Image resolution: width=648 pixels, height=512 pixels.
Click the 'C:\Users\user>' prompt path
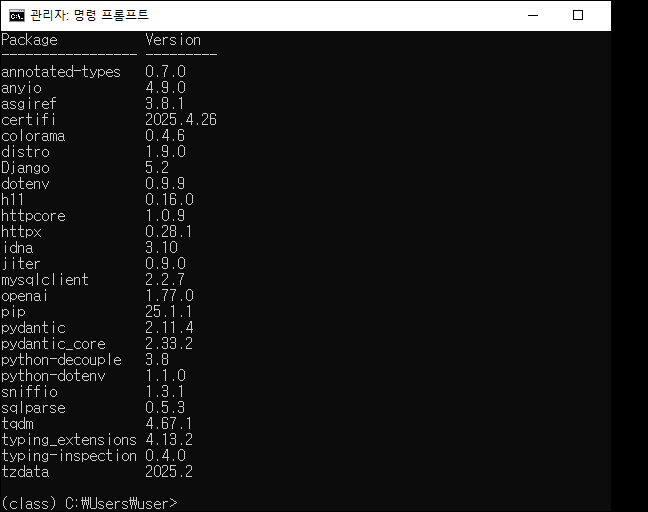(121, 504)
